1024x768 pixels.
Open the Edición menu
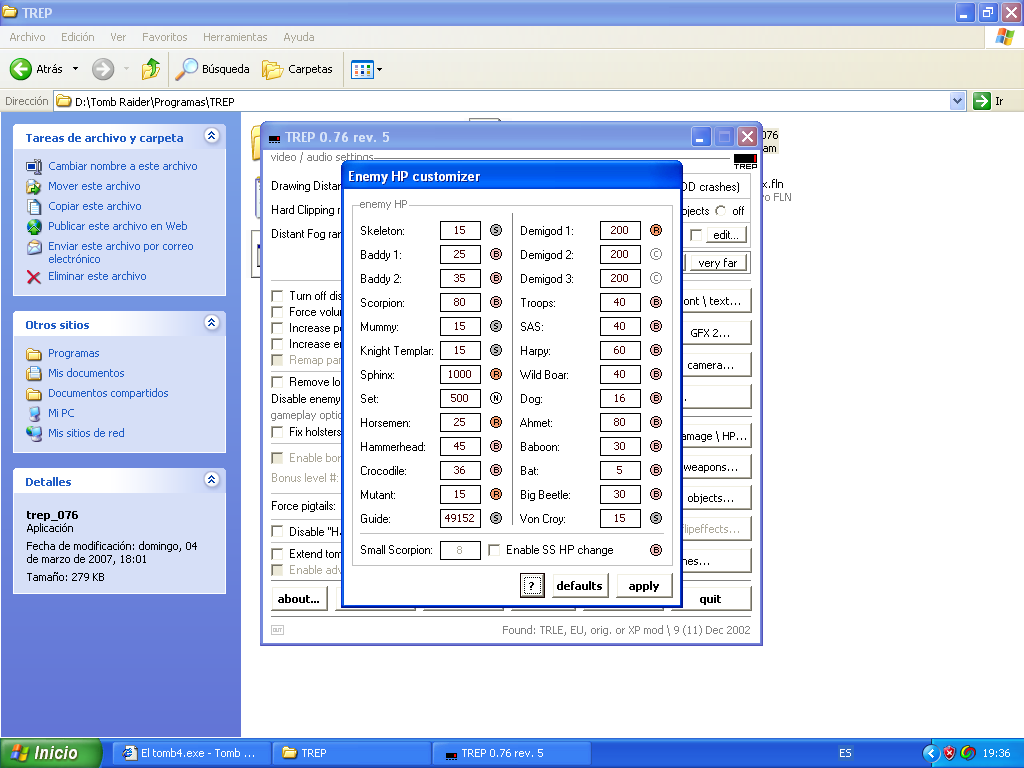click(78, 37)
